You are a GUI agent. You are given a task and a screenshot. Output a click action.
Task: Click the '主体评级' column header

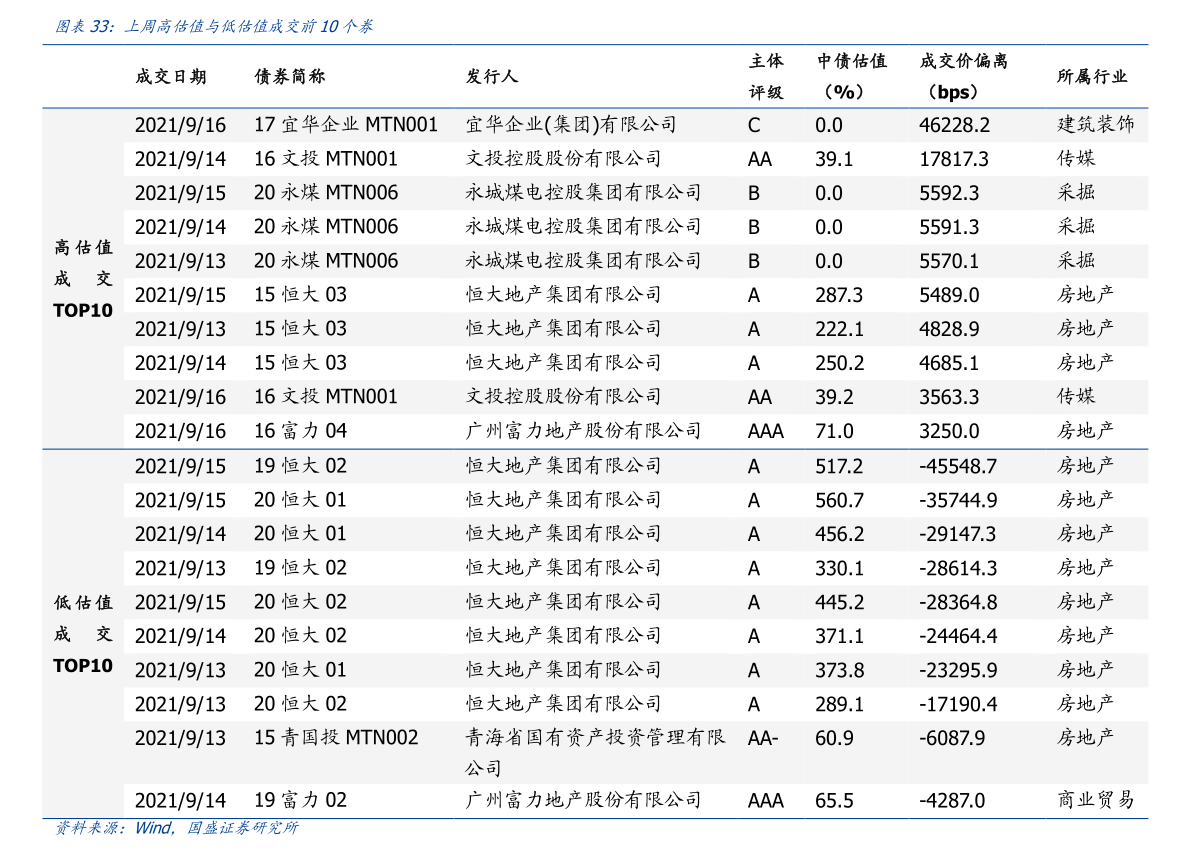pyautogui.click(x=766, y=77)
